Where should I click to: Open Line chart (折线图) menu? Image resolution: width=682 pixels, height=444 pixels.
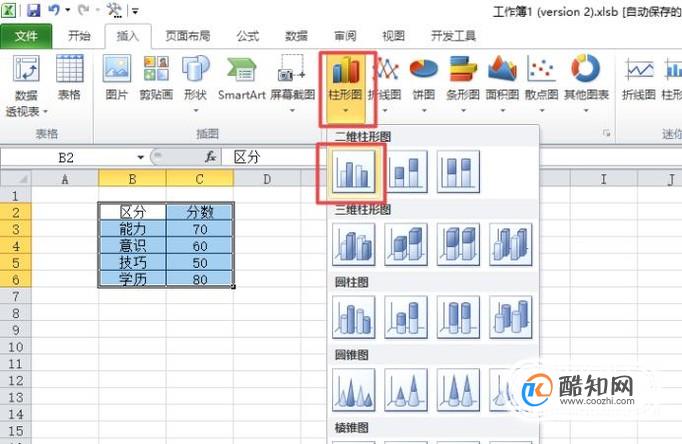(385, 83)
